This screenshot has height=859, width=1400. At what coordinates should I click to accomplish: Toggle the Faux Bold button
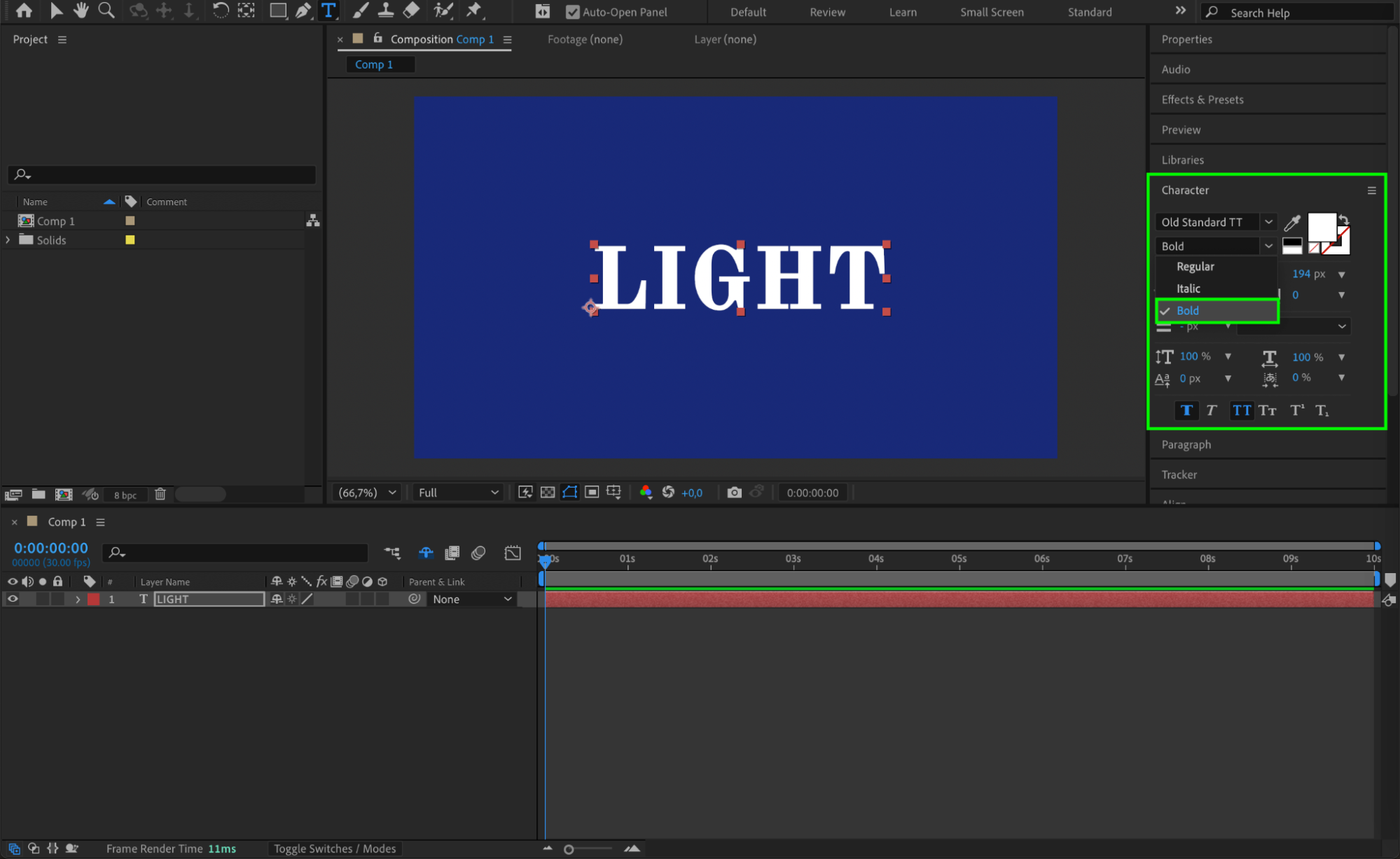click(1186, 411)
